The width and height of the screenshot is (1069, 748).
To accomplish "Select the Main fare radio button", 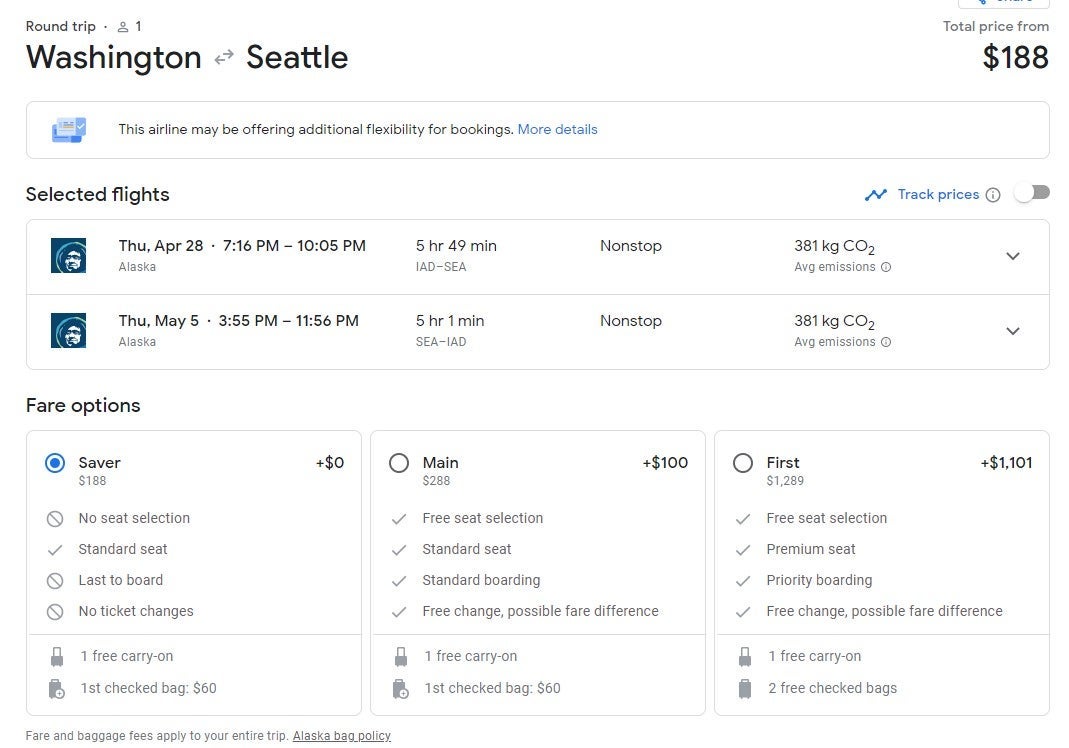I will (x=399, y=463).
